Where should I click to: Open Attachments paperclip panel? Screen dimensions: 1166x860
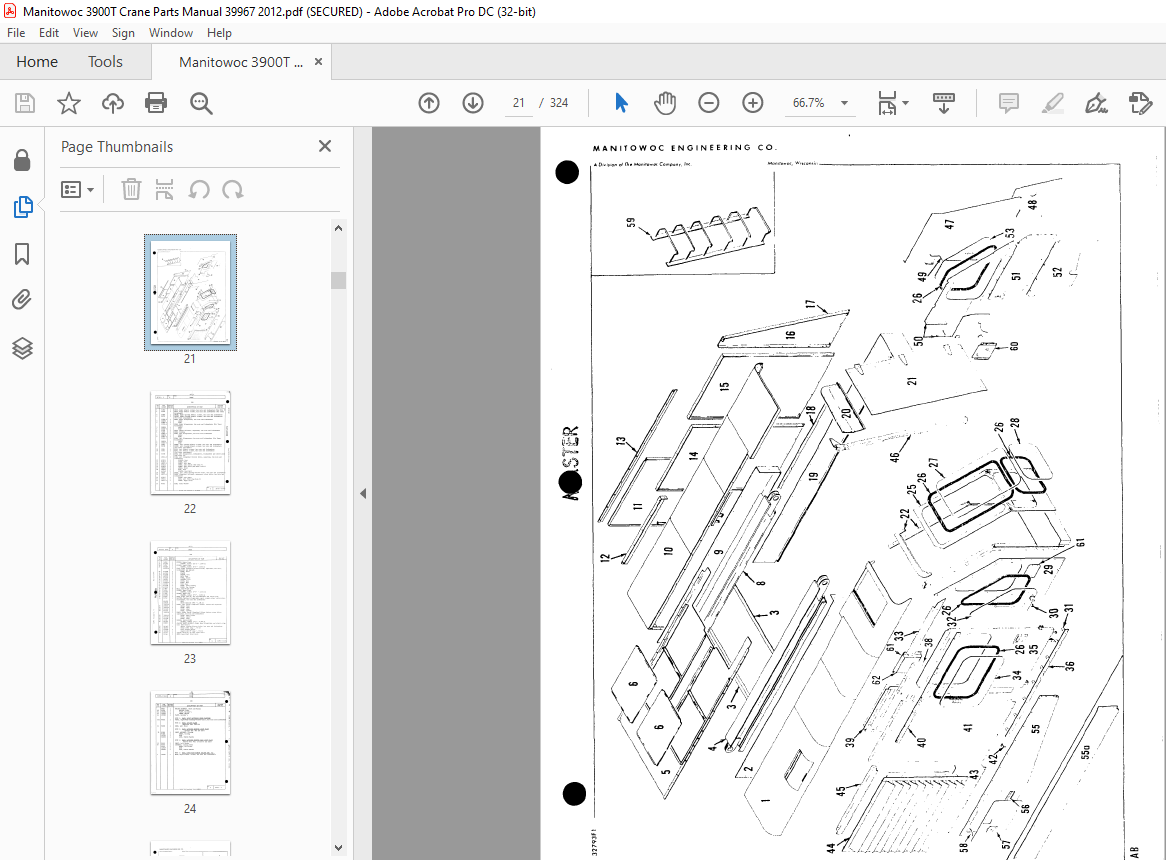(x=22, y=300)
